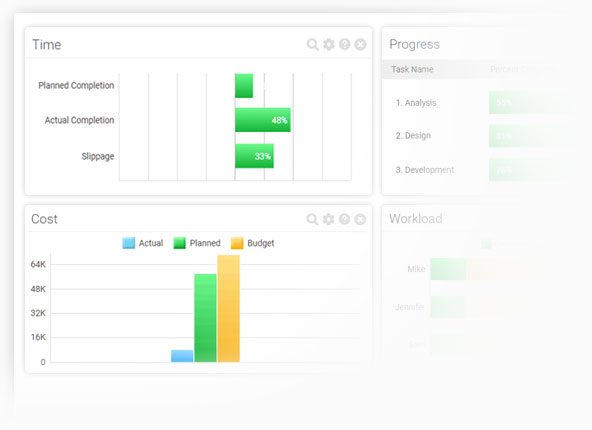592x430 pixels.
Task: Toggle the Actual series in Cost legend
Action: click(143, 243)
